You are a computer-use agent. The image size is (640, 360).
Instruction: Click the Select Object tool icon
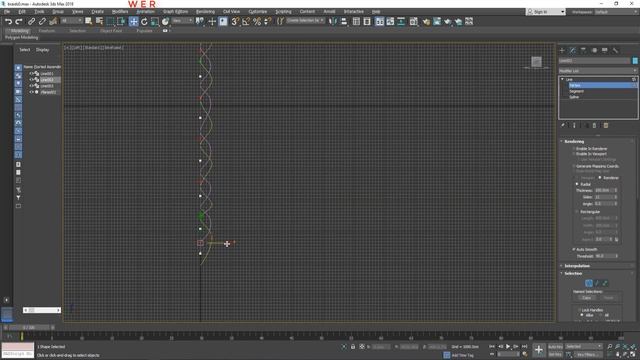[x=88, y=22]
